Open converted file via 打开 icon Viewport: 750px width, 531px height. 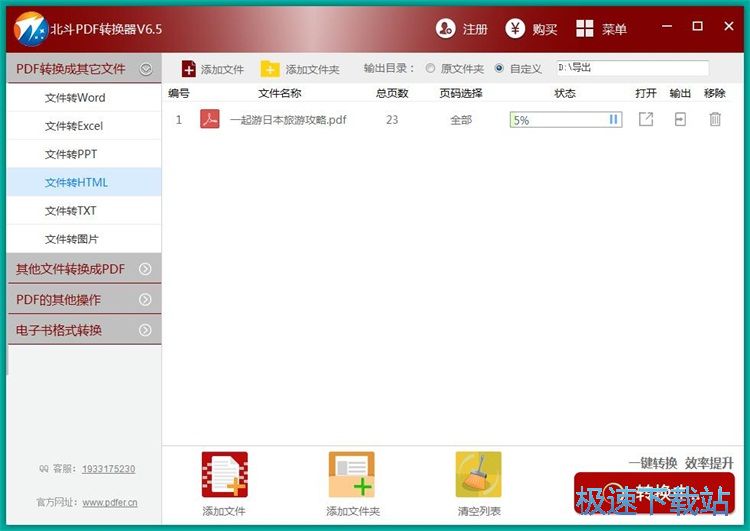point(646,119)
